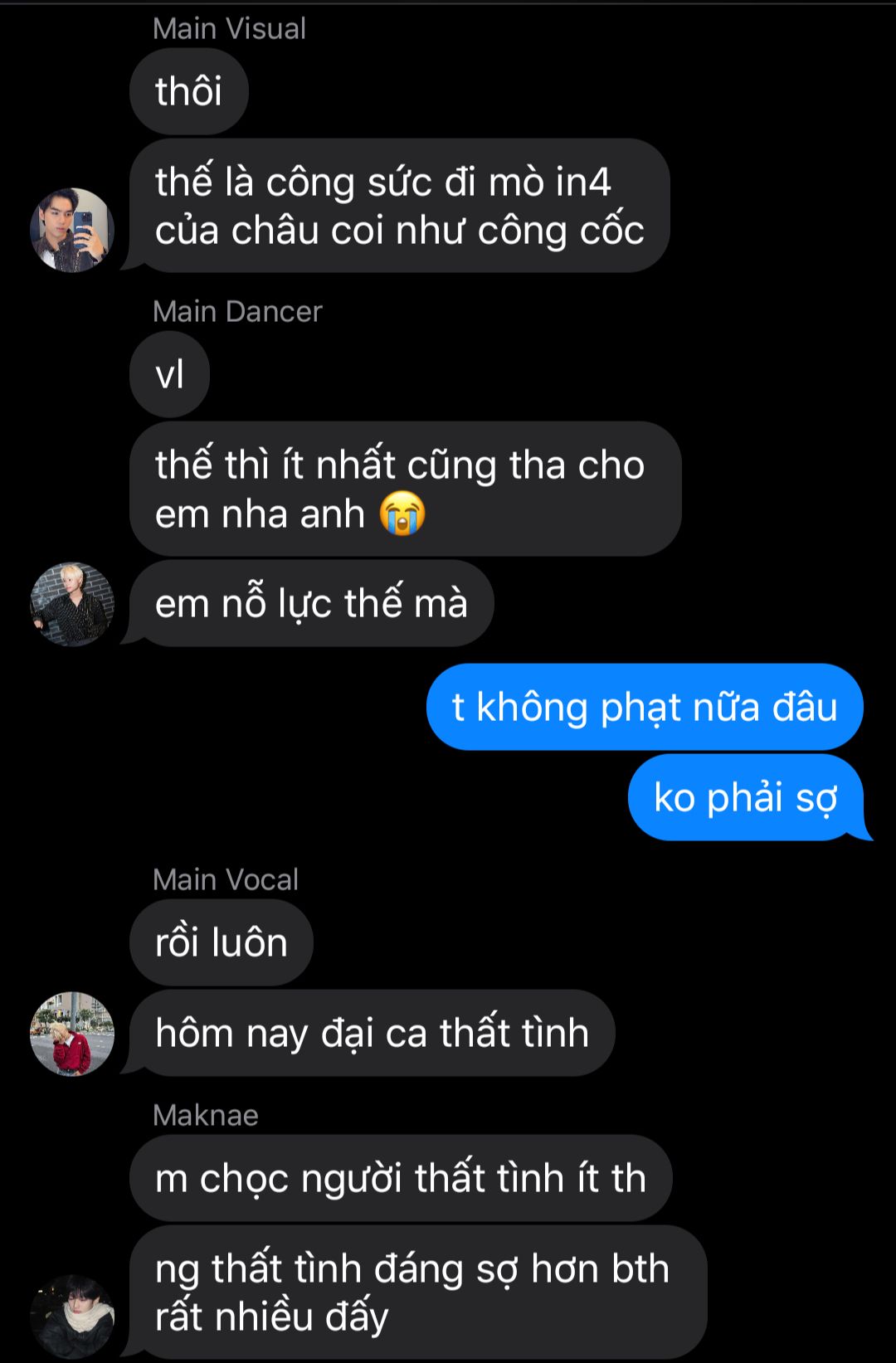Open Maknae's avatar with scarf

coord(72,1317)
